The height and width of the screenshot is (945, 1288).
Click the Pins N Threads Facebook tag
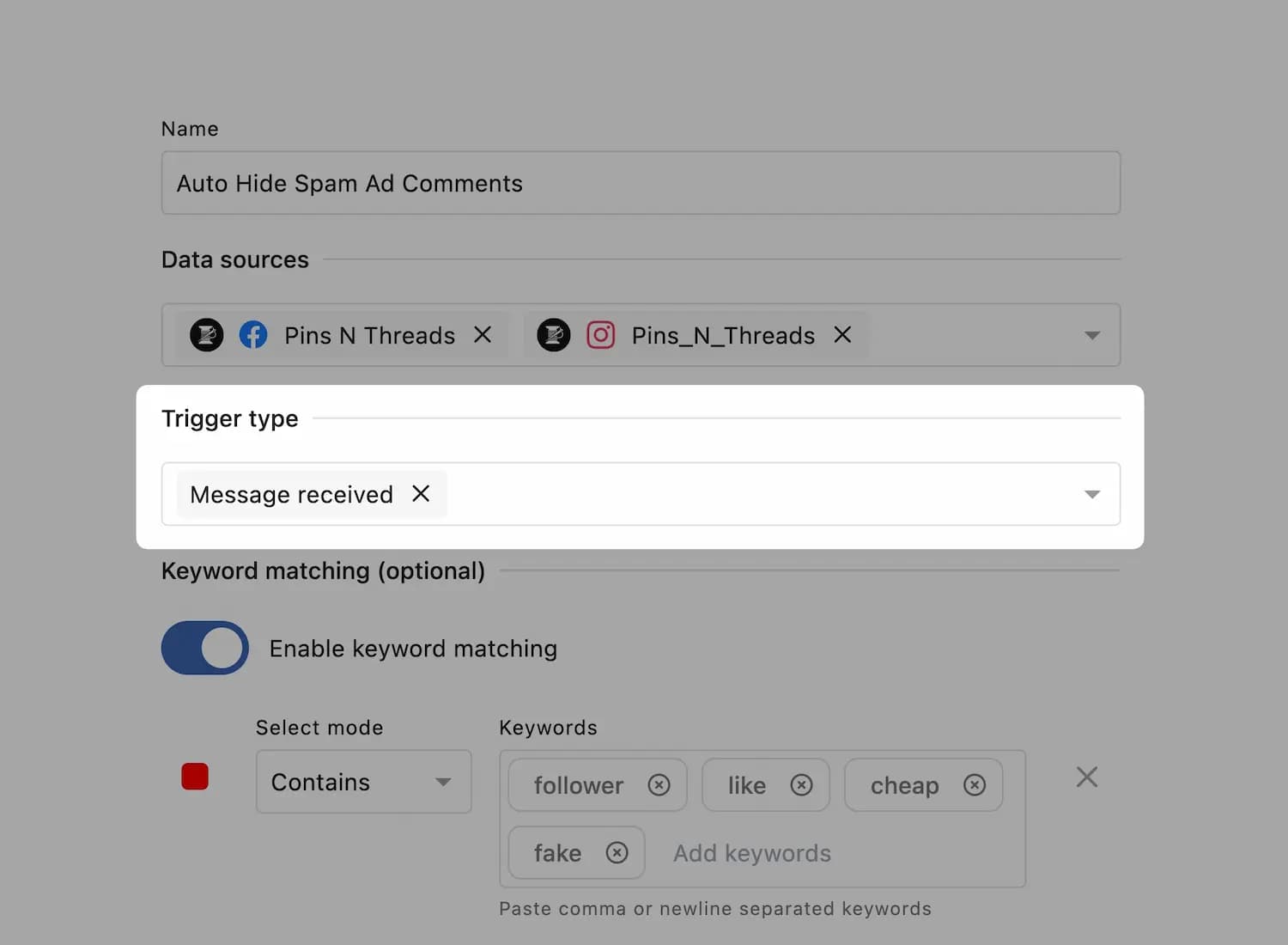[x=369, y=336]
